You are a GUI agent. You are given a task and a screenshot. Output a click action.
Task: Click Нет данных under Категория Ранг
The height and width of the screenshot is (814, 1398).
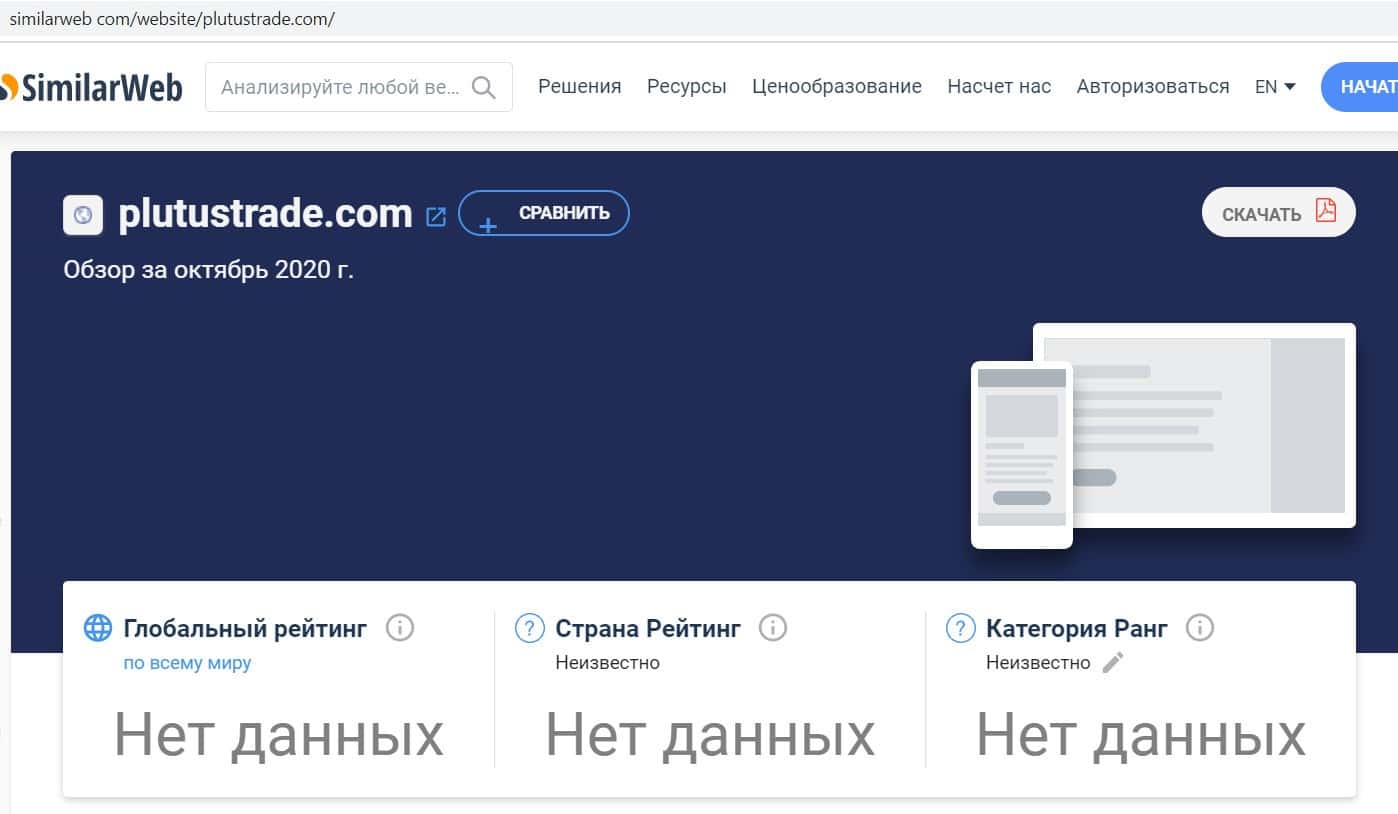(x=1141, y=734)
